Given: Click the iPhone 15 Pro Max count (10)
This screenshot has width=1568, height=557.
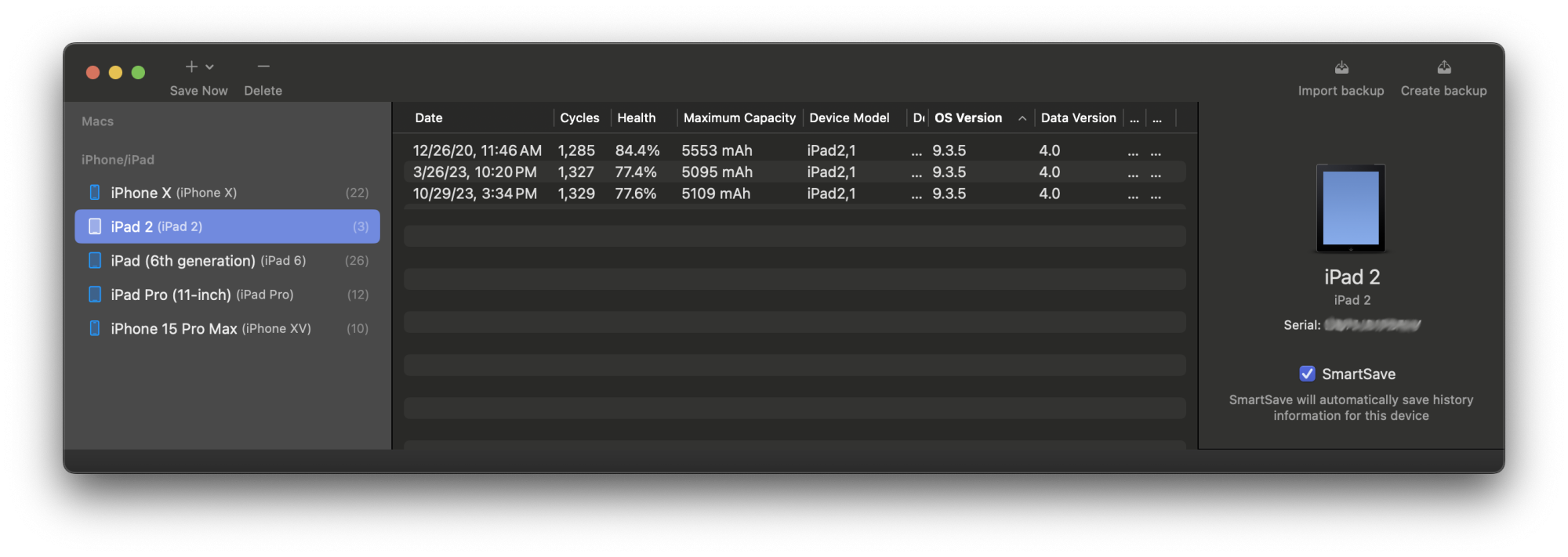Looking at the screenshot, I should click(x=358, y=328).
